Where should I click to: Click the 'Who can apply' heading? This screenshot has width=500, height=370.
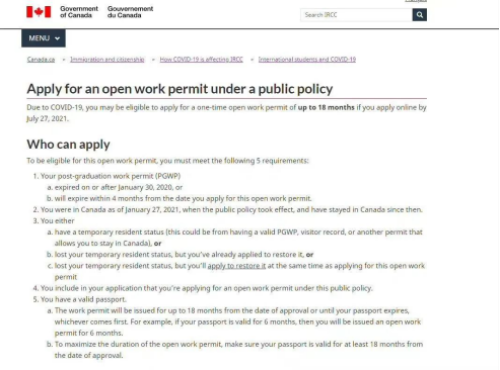click(x=68, y=144)
